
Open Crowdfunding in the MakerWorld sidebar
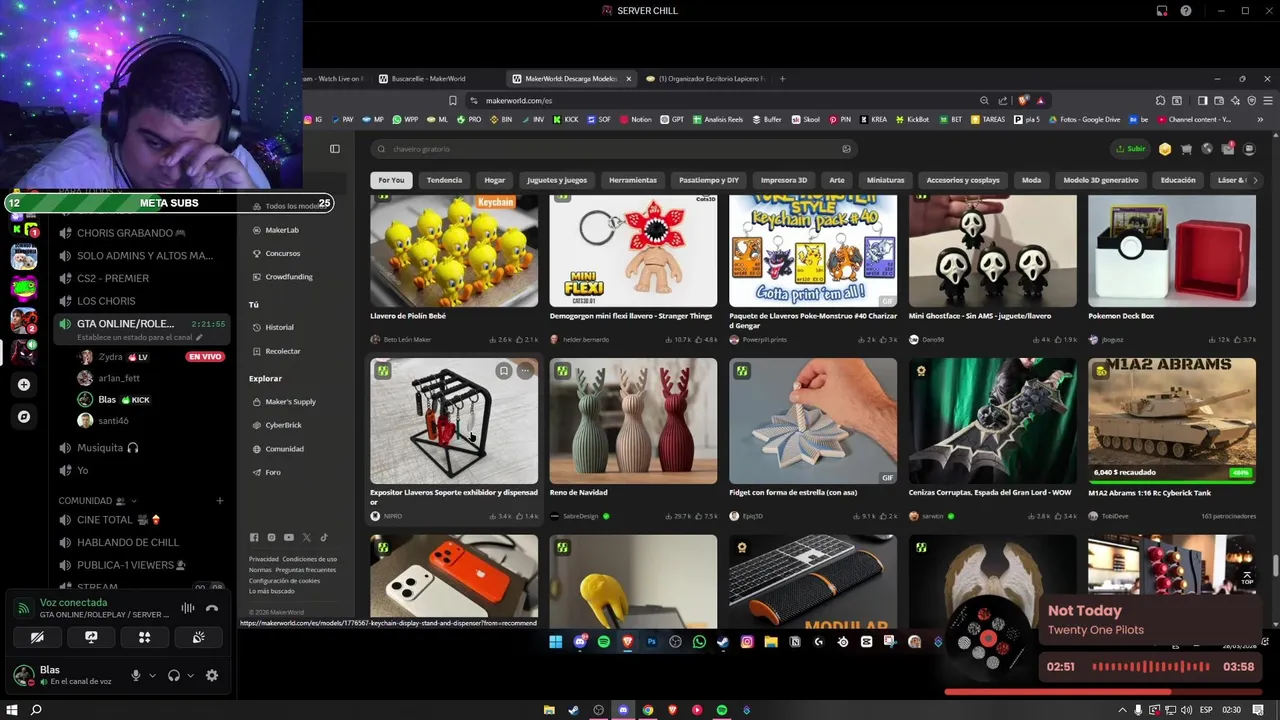288,277
